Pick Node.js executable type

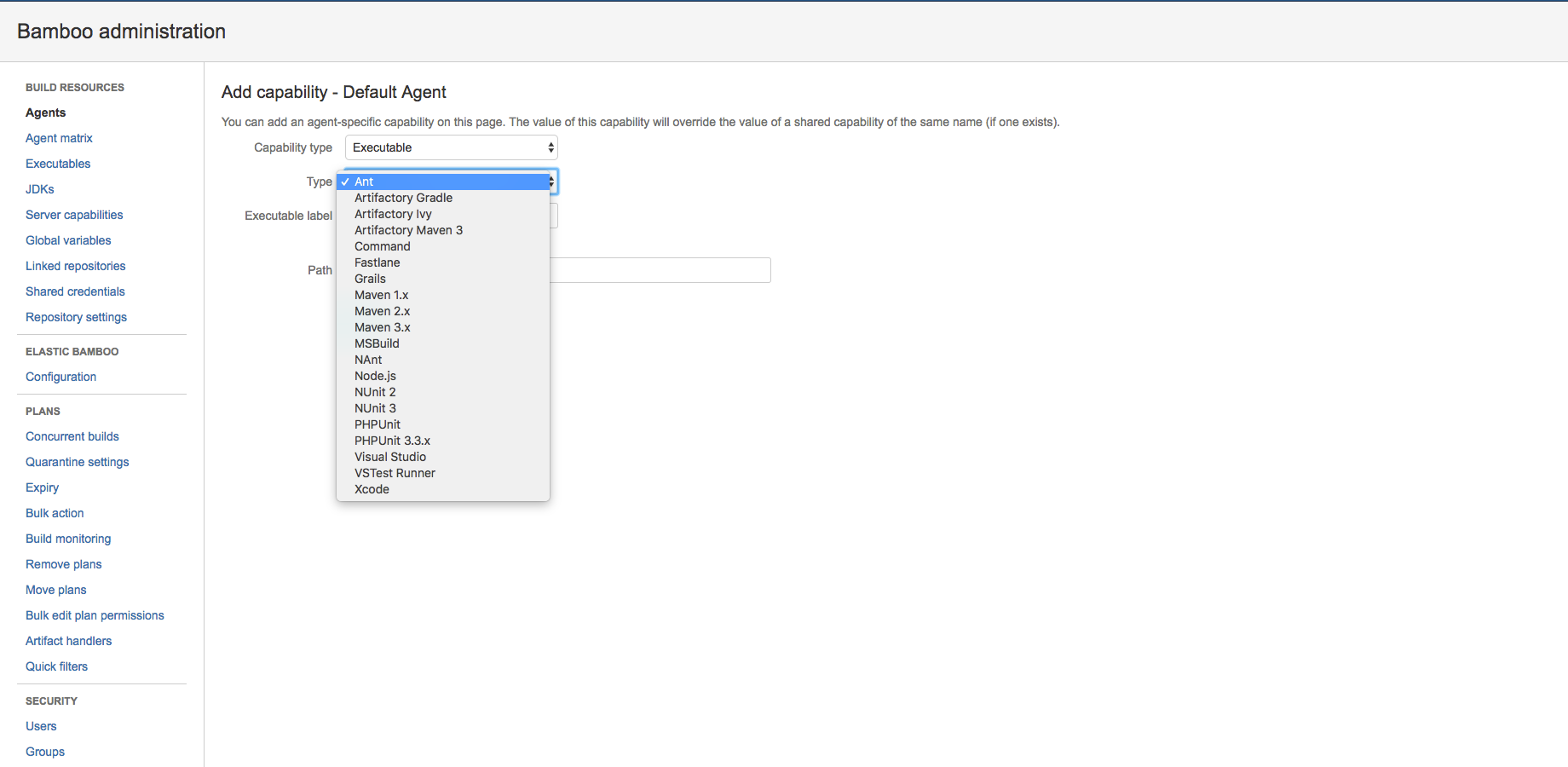[443, 376]
